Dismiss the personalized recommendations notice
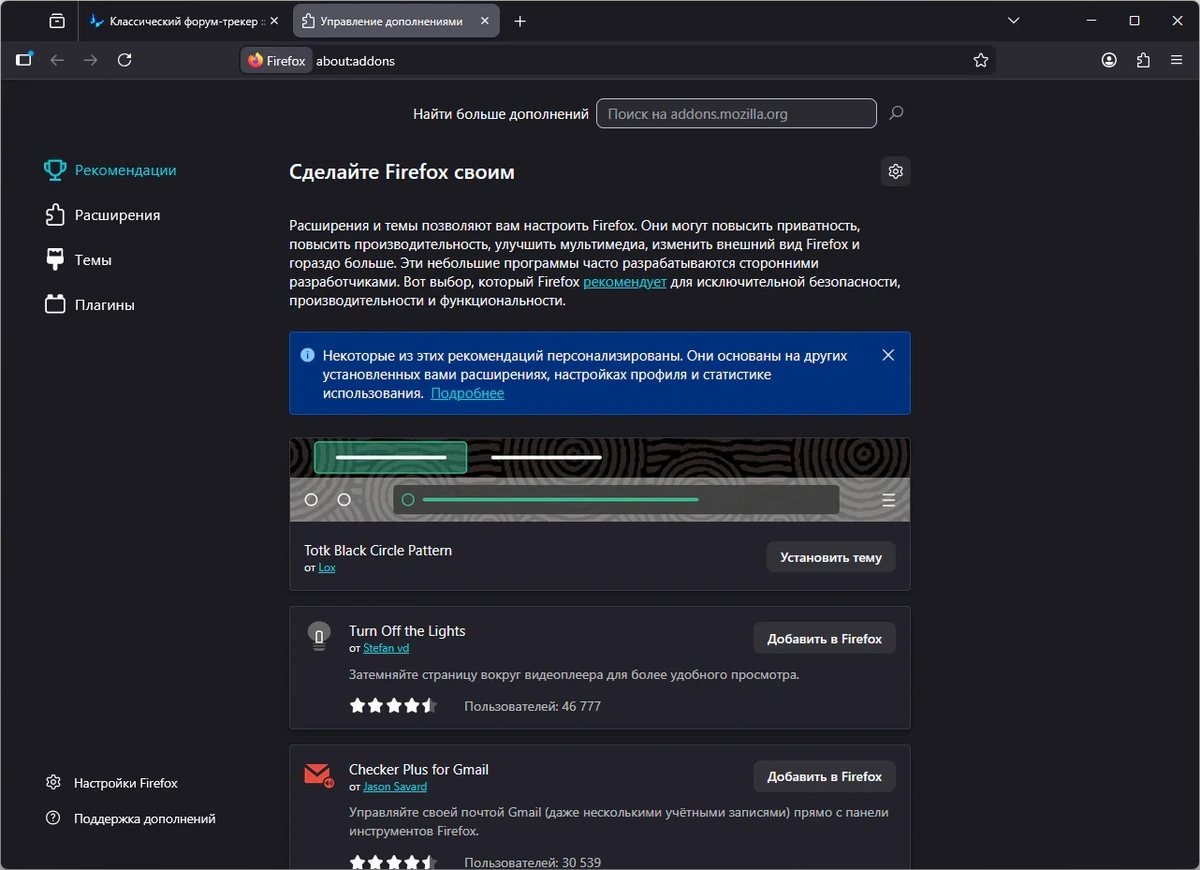Viewport: 1200px width, 870px height. coord(888,355)
